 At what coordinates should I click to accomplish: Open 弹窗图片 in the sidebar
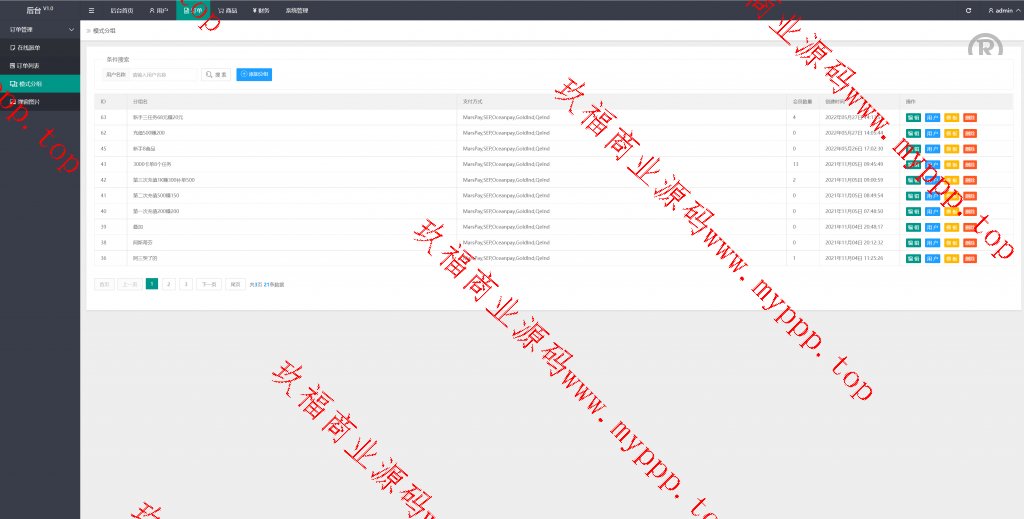tap(30, 102)
